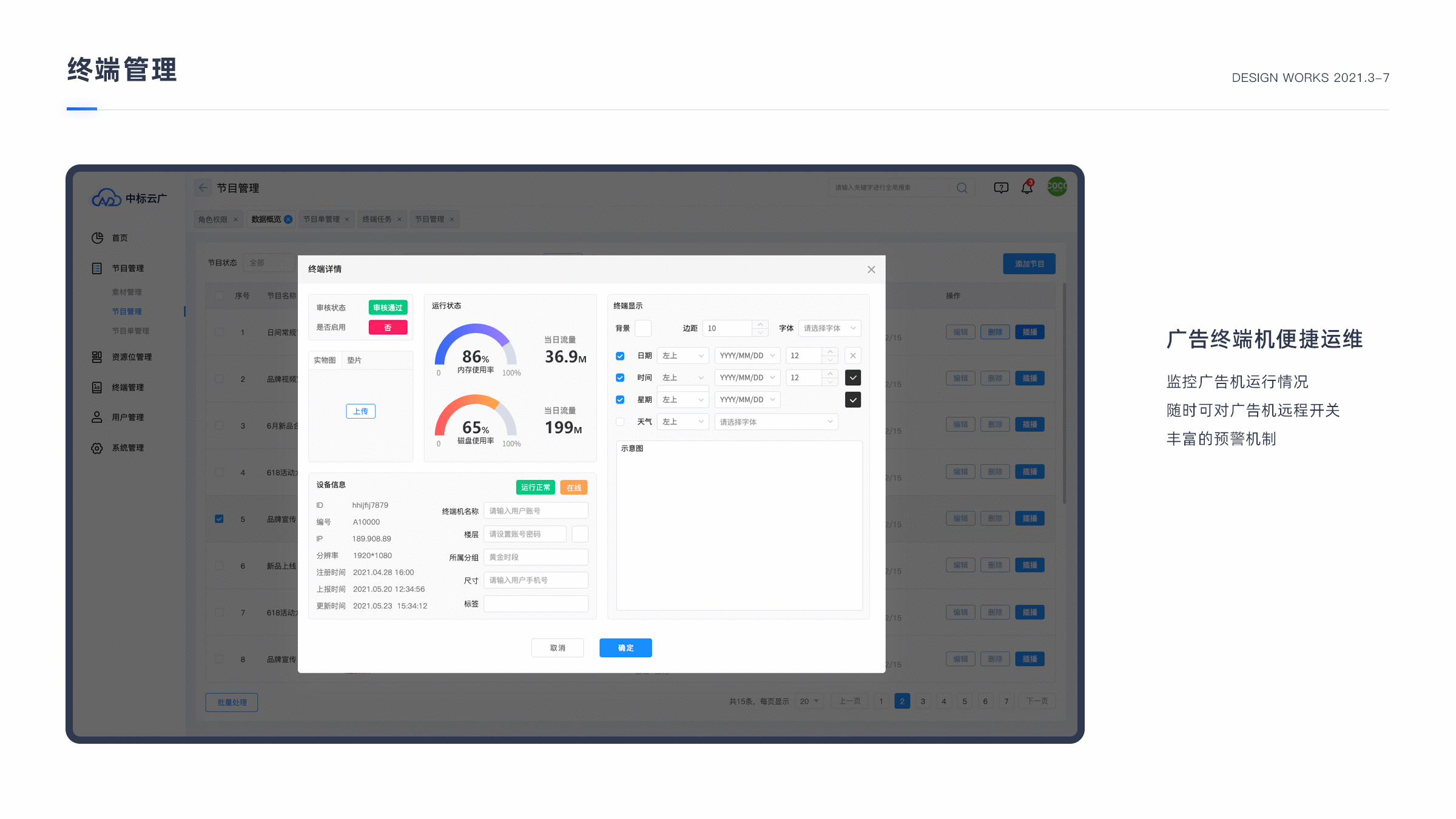
Task: Click 取消 to cancel dialog
Action: 558,648
